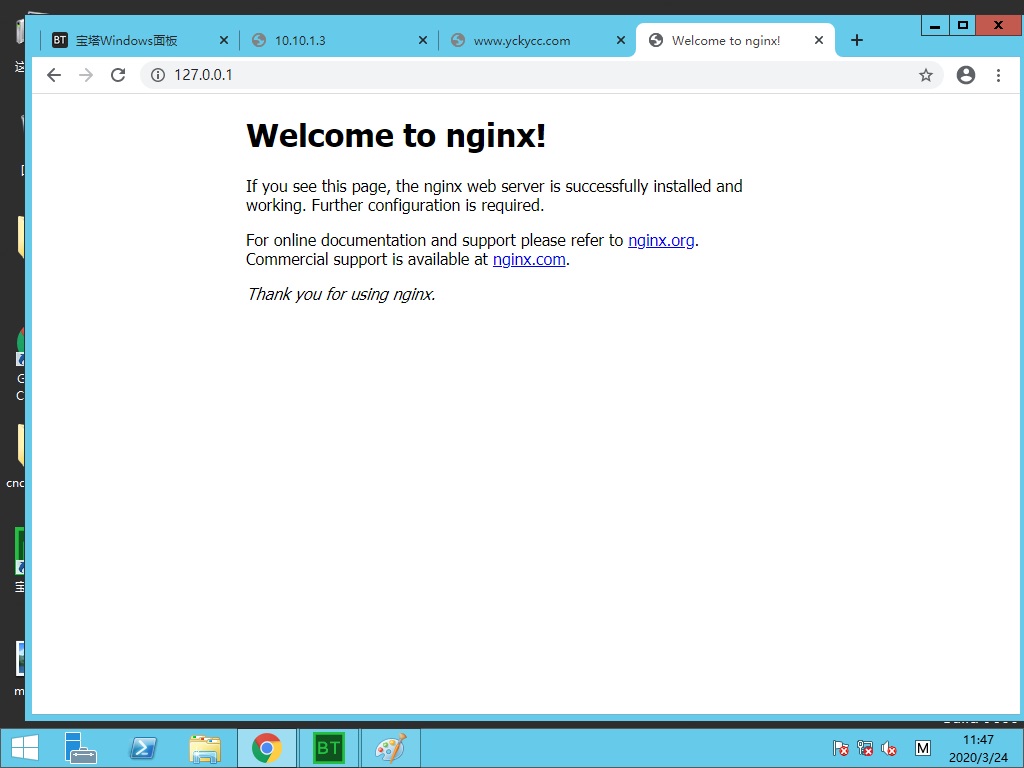The width and height of the screenshot is (1024, 768).
Task: Switch to the www.yckycc.com tab
Action: [x=536, y=40]
